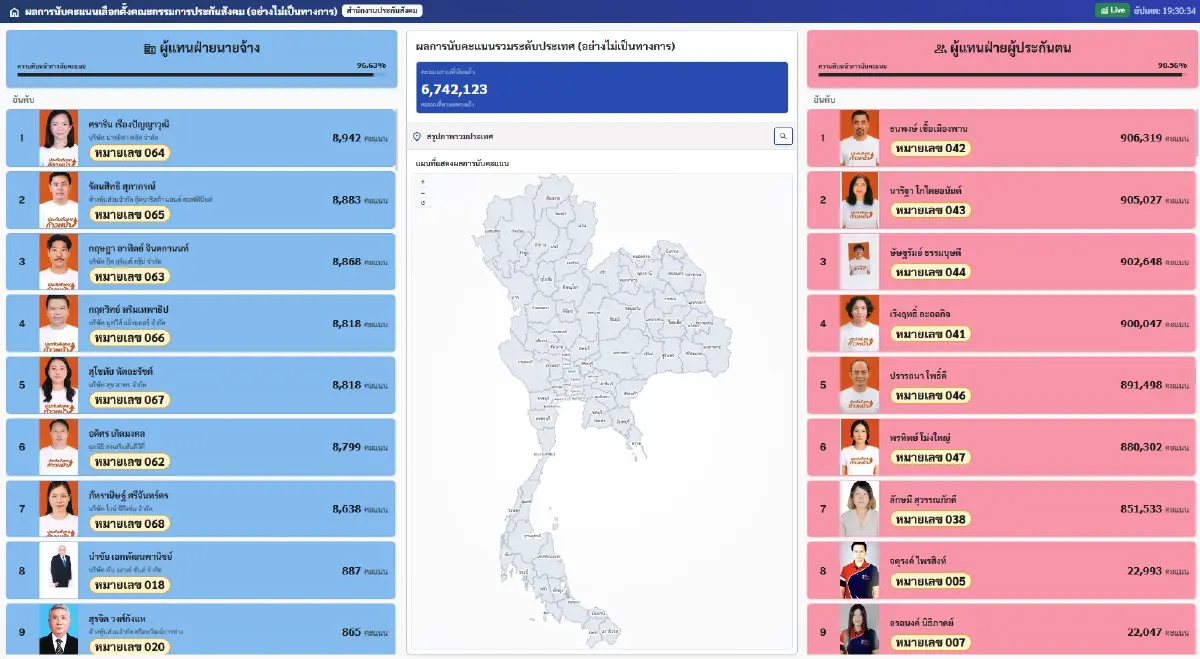Click the สำนักงานประกันสังคม badge in the header
The width and height of the screenshot is (1200, 659).
point(382,10)
